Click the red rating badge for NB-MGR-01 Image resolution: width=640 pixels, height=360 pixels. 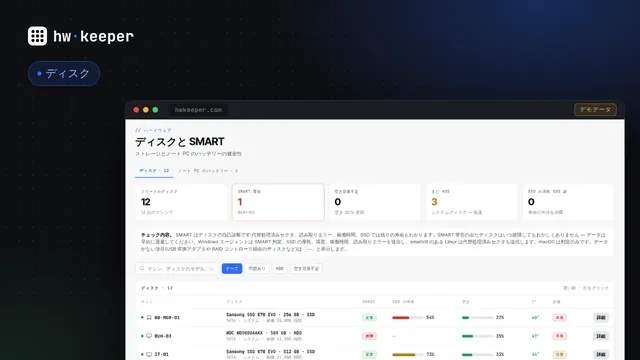click(559, 318)
